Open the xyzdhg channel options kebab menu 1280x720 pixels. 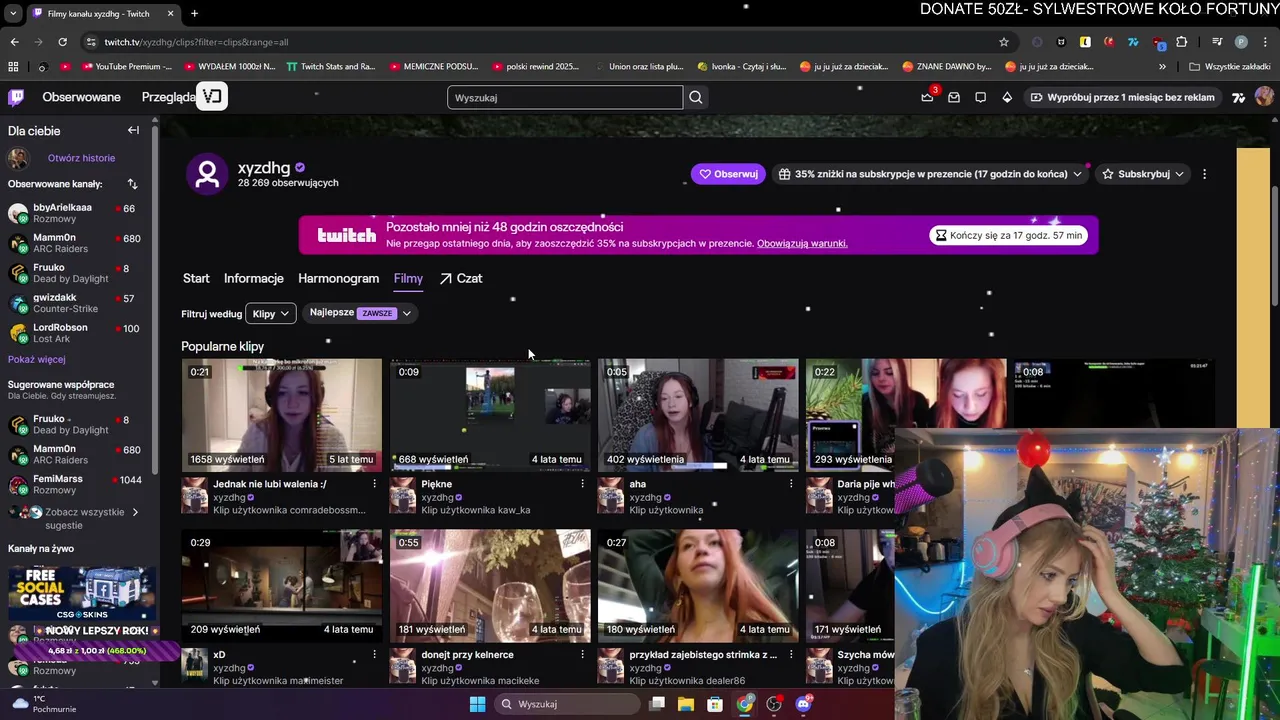pos(1204,174)
